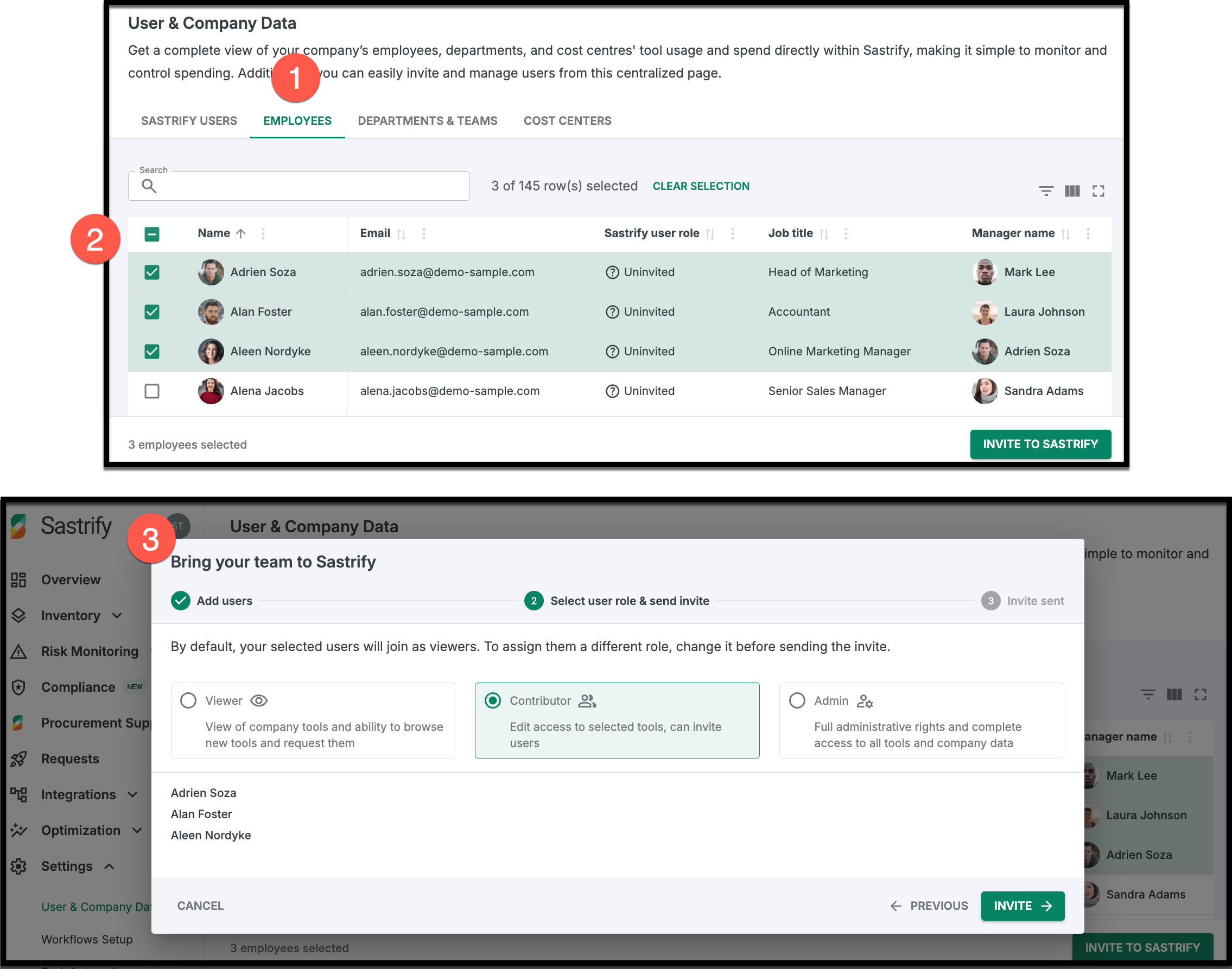Click Alena Jacobs' avatar

(211, 392)
